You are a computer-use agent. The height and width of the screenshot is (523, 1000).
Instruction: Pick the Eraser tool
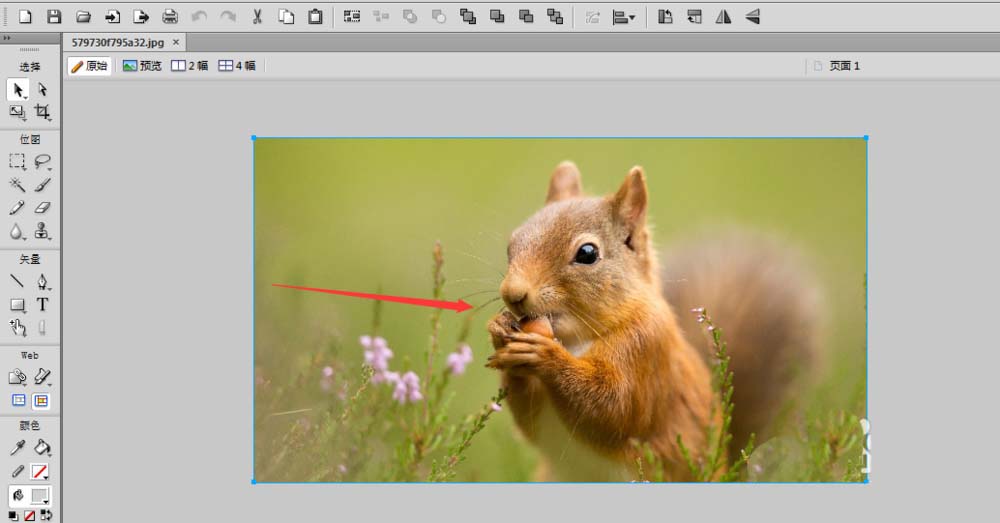click(42, 208)
